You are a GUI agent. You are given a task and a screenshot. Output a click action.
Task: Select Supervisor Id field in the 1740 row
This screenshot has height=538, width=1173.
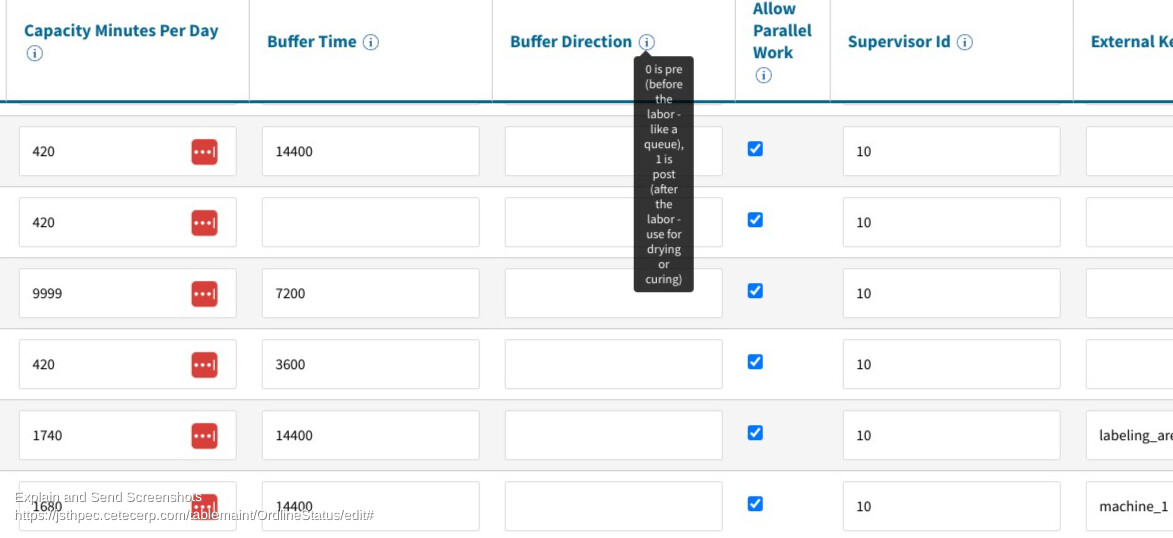[x=952, y=435]
